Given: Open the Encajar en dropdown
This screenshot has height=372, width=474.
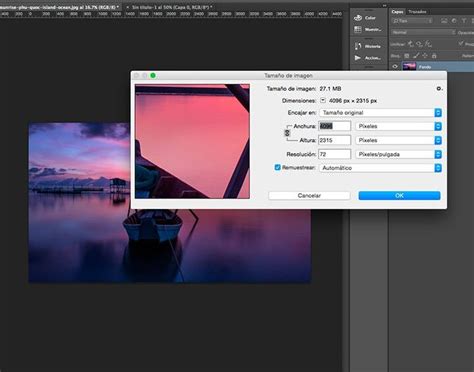Looking at the screenshot, I should tap(380, 113).
